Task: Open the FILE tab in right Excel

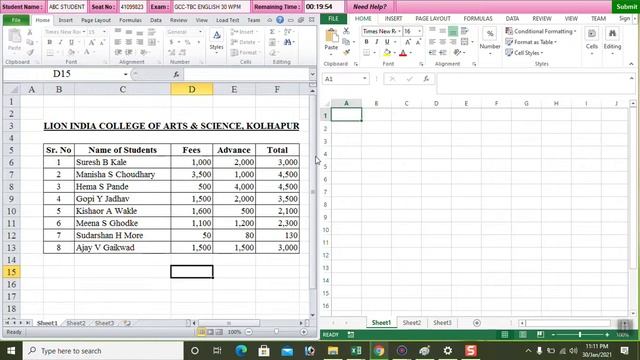Action: click(x=333, y=19)
